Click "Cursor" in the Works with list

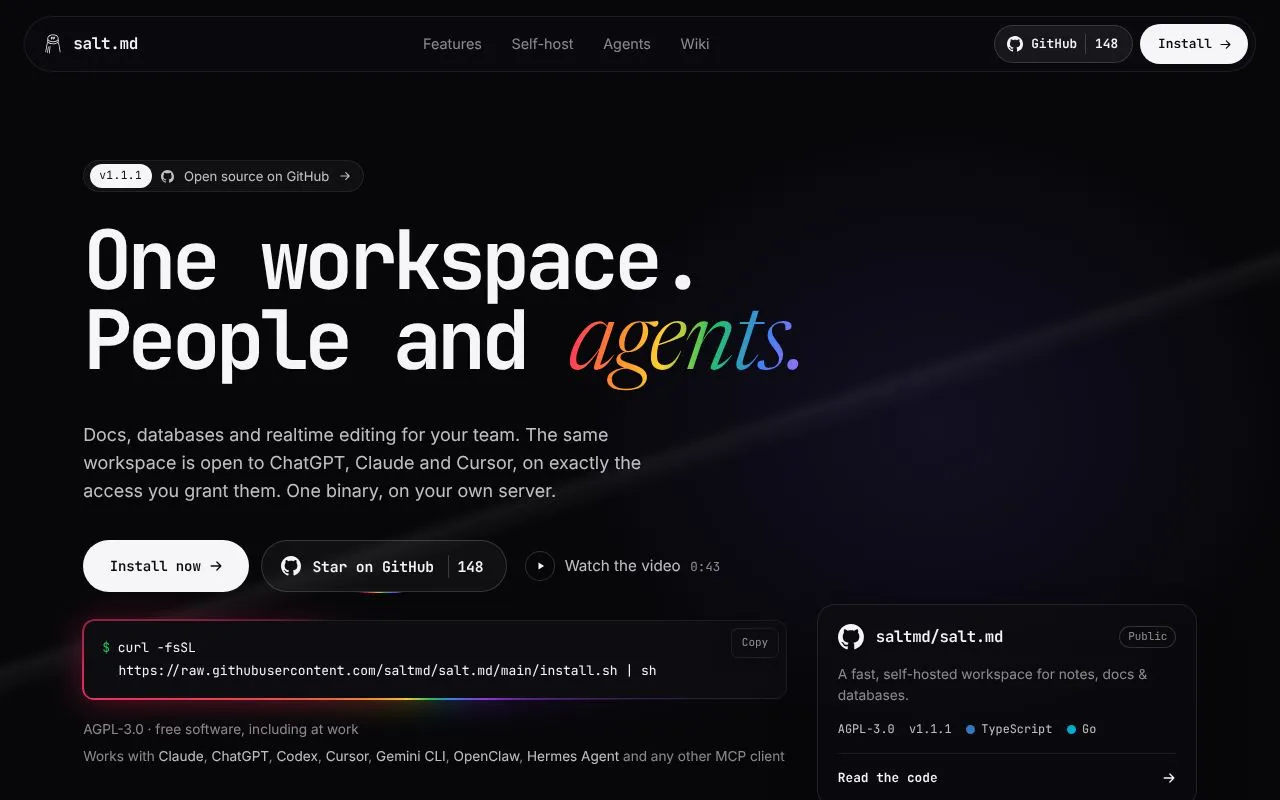point(346,756)
